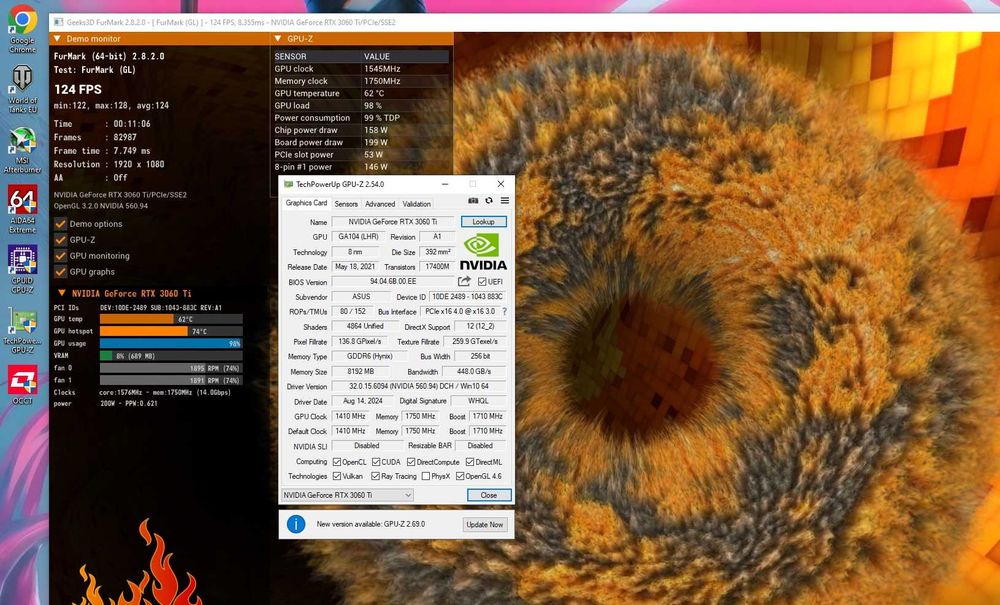1000x605 pixels.
Task: Toggle the UEFI checkbox
Action: (x=482, y=282)
